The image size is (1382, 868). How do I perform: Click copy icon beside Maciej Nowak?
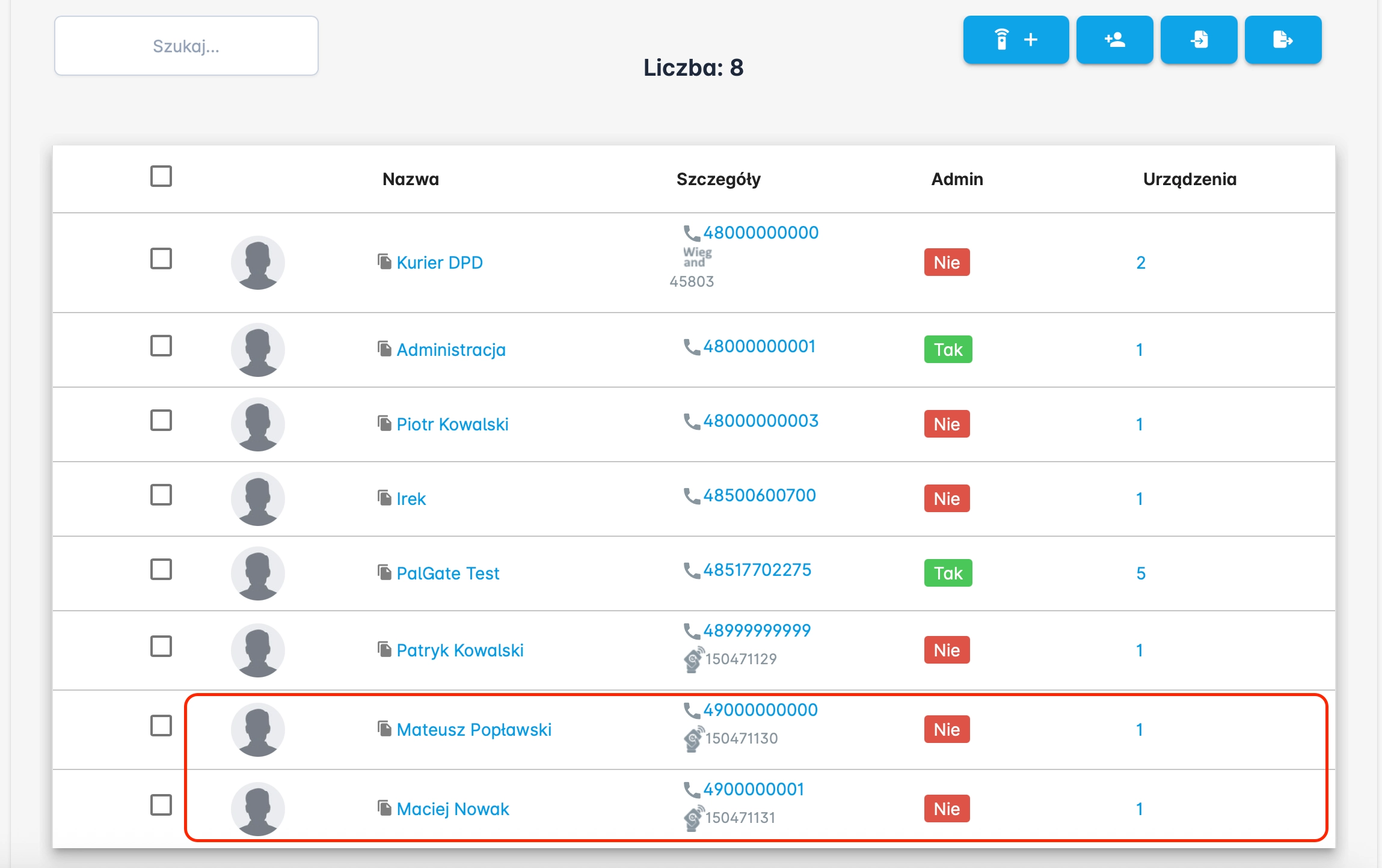pos(385,808)
